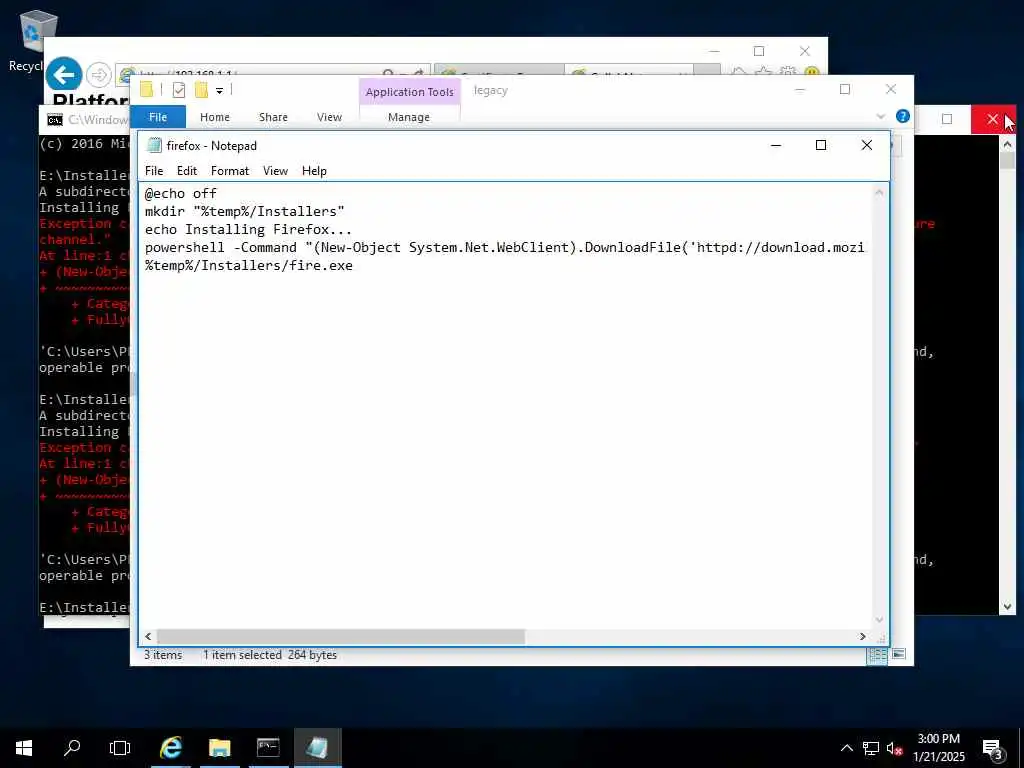Switch Explorer to Details view icon
Screen dimensions: 1024x768
click(876, 654)
